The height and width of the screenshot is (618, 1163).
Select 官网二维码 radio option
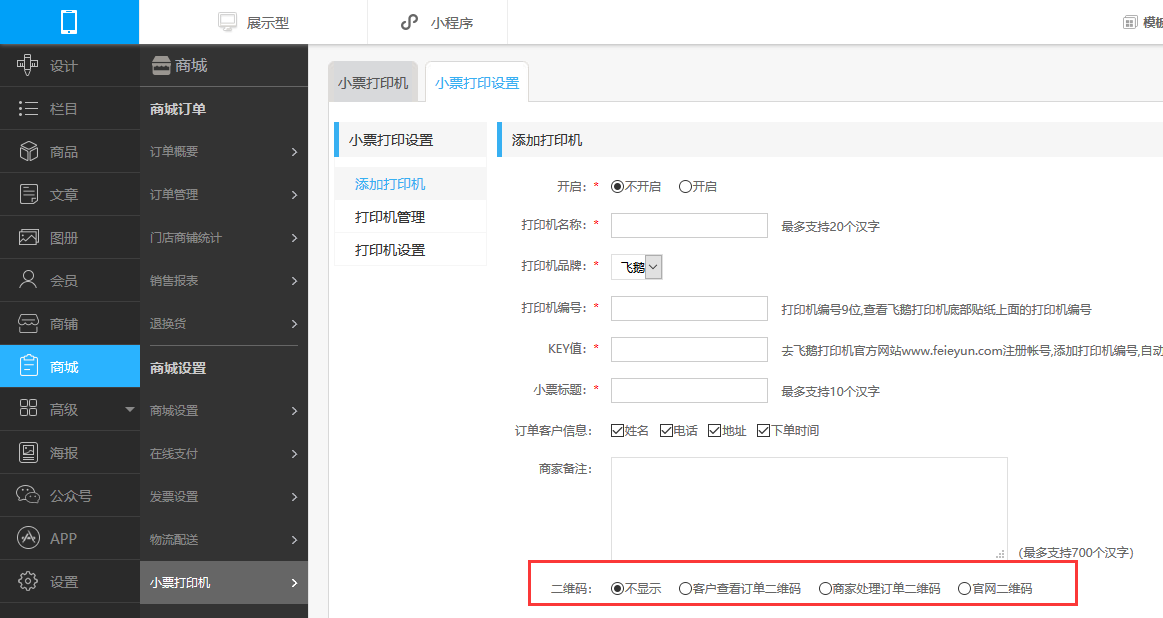tap(964, 588)
